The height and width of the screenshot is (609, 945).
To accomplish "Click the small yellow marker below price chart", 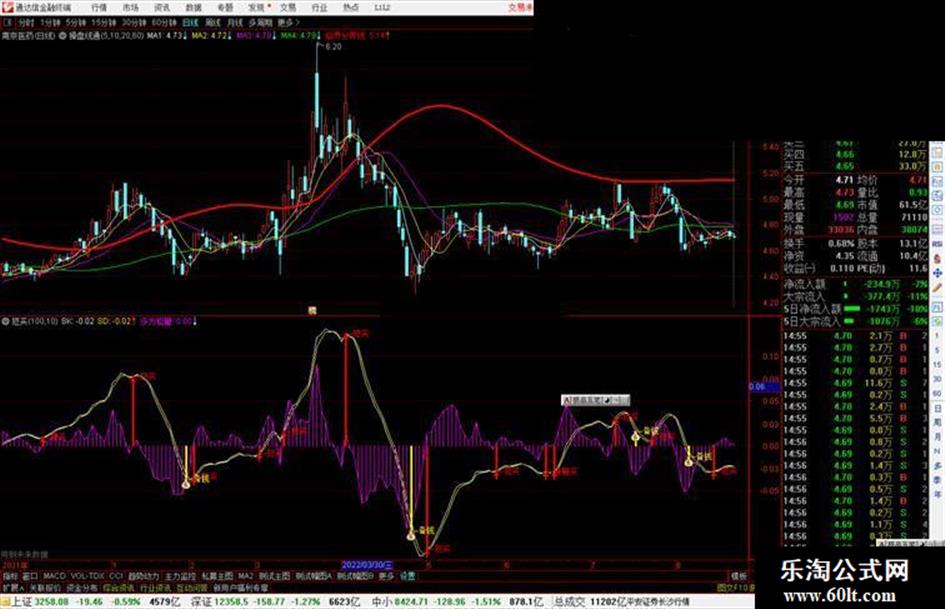I will click(x=312, y=311).
